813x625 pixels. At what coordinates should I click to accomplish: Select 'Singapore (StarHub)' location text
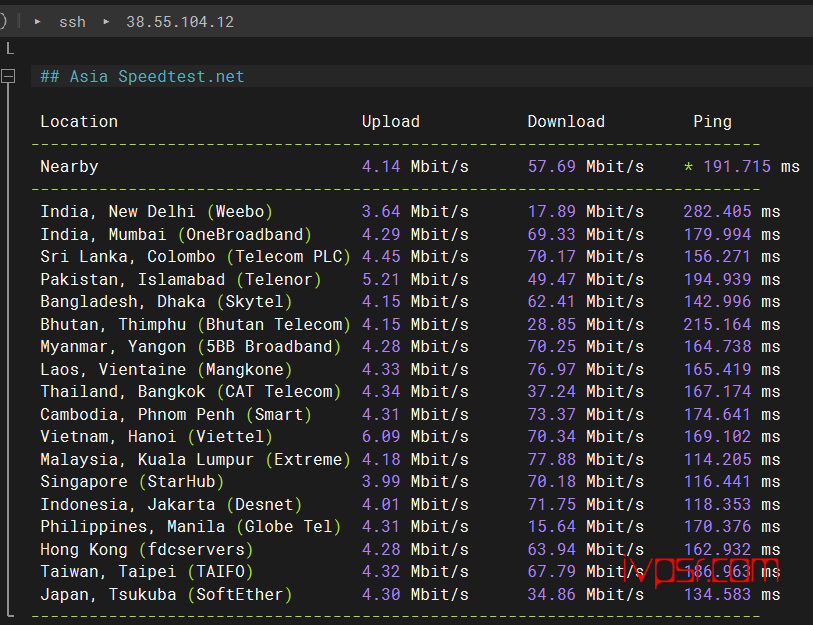[x=132, y=482]
